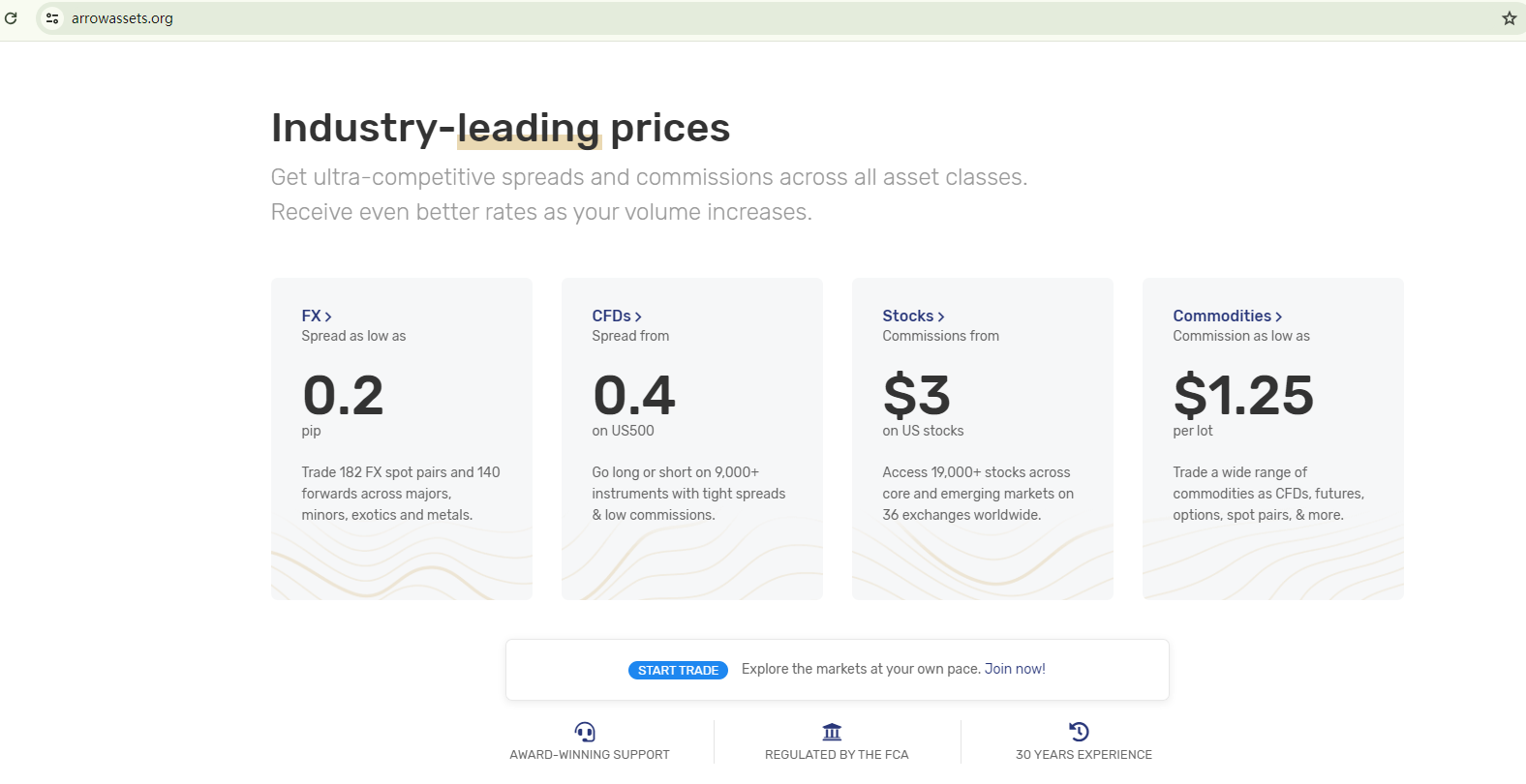This screenshot has width=1526, height=784.
Task: Go to the Stocks link
Action: click(x=907, y=316)
